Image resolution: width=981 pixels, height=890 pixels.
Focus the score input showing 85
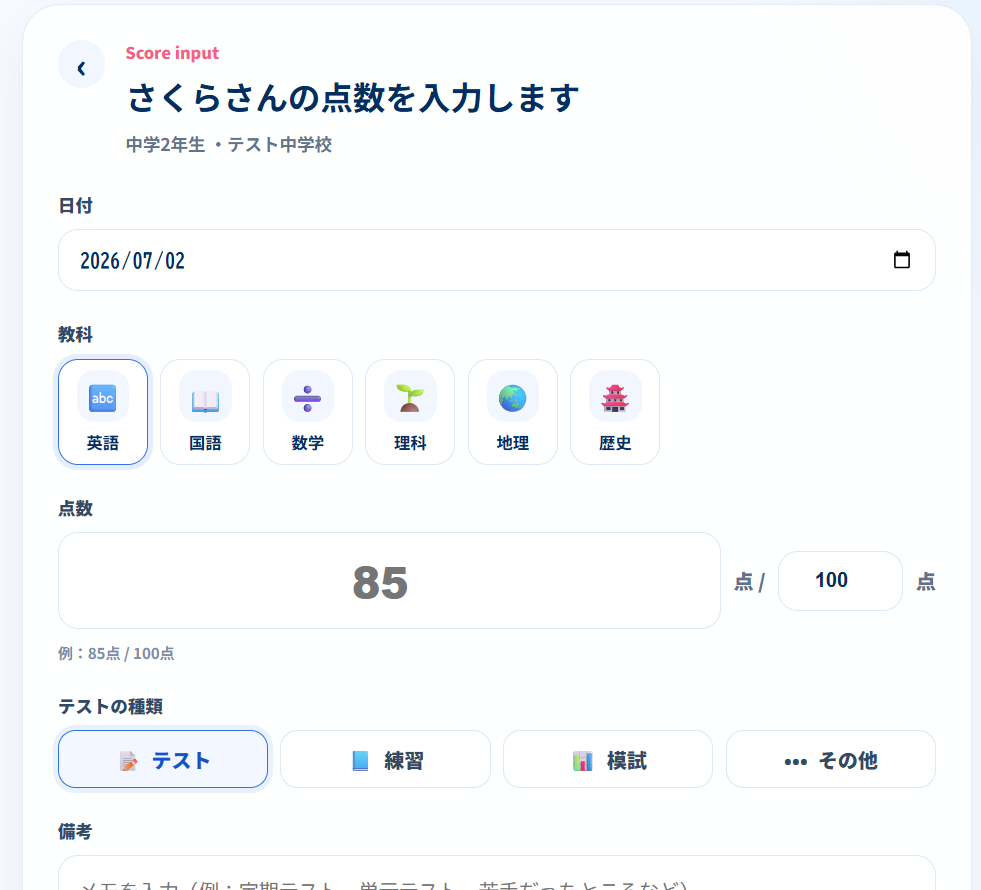pos(389,580)
